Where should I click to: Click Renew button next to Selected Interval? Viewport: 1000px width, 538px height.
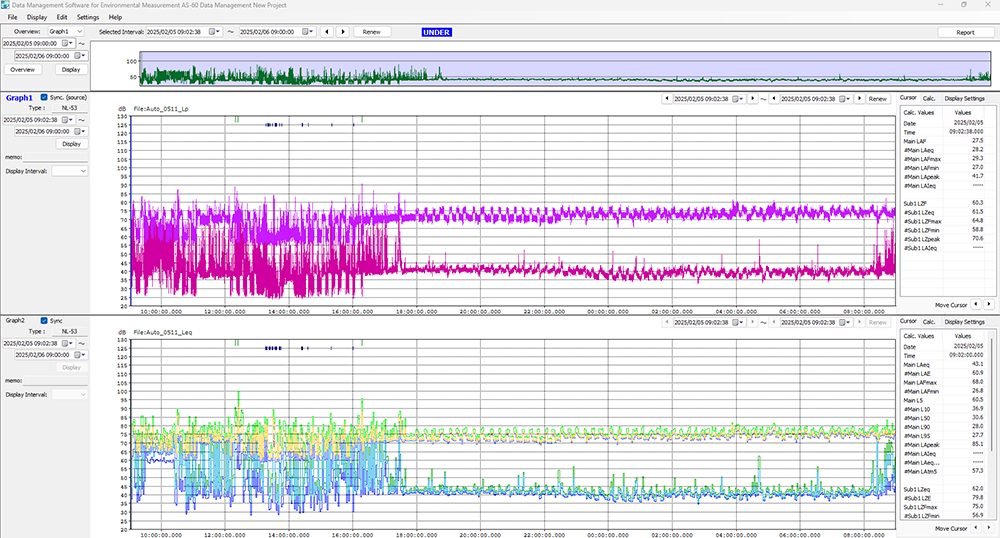point(372,32)
